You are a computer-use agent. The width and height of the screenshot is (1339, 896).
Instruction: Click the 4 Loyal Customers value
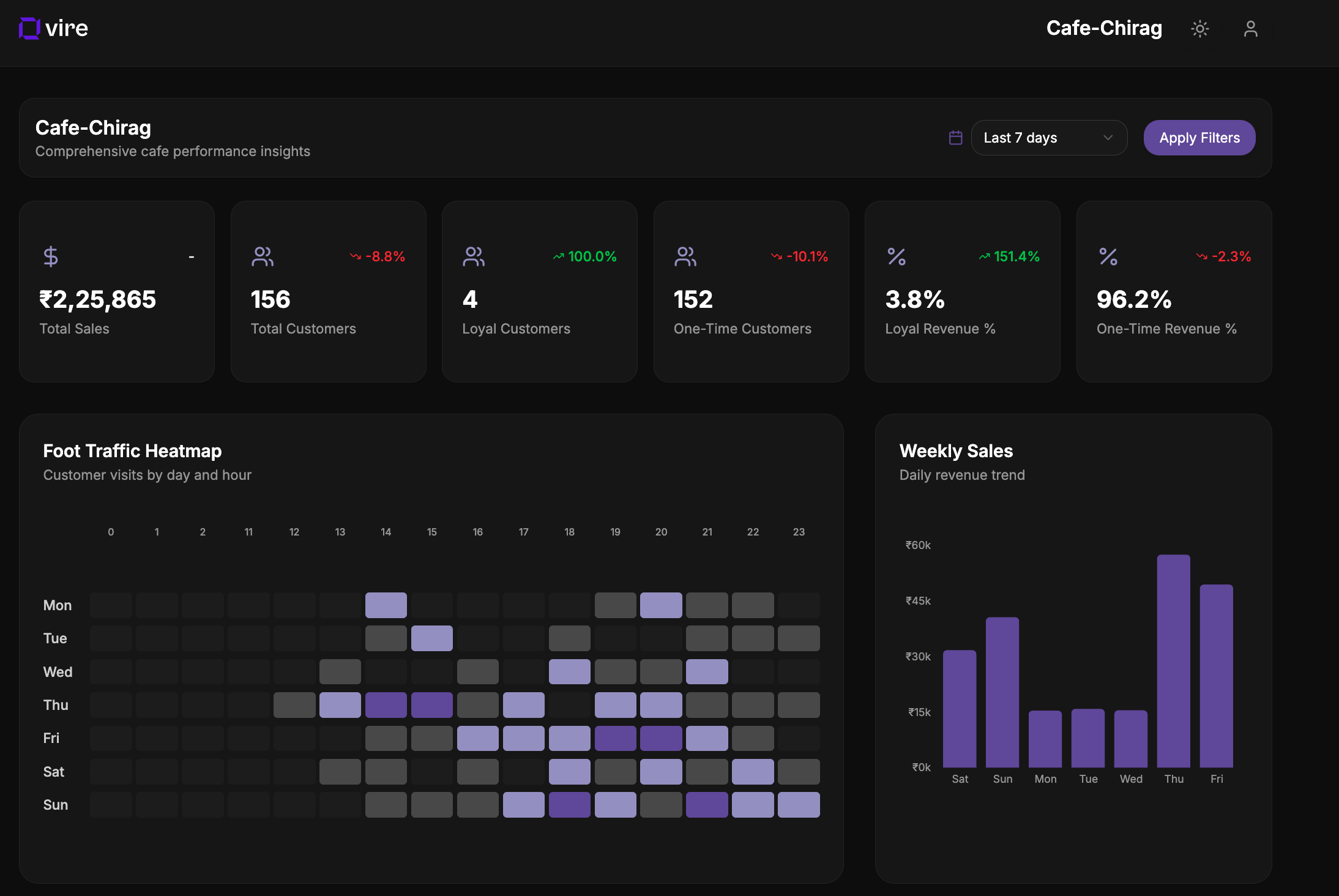(x=470, y=299)
